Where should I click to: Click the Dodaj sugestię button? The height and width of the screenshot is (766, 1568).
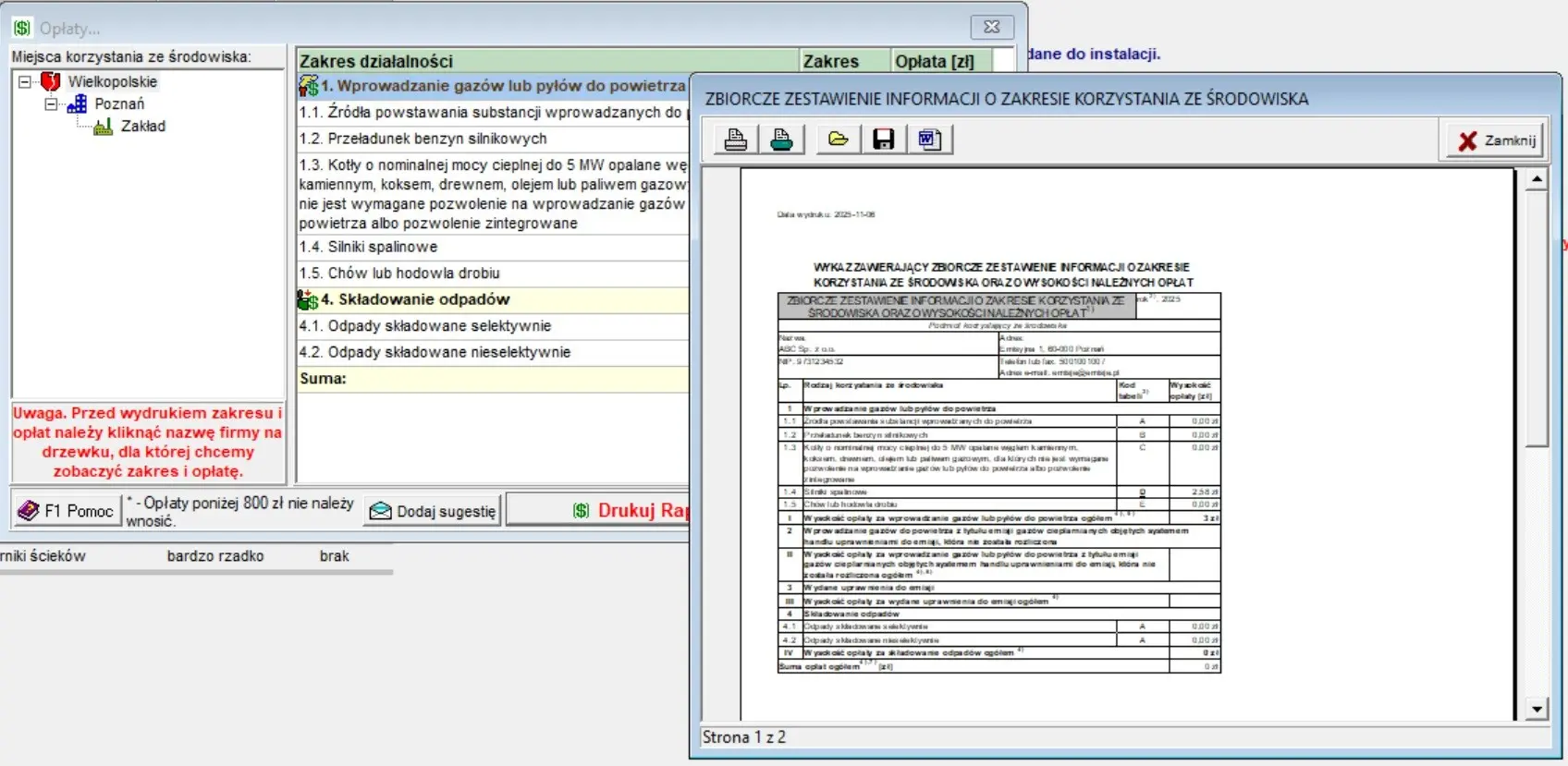(434, 511)
